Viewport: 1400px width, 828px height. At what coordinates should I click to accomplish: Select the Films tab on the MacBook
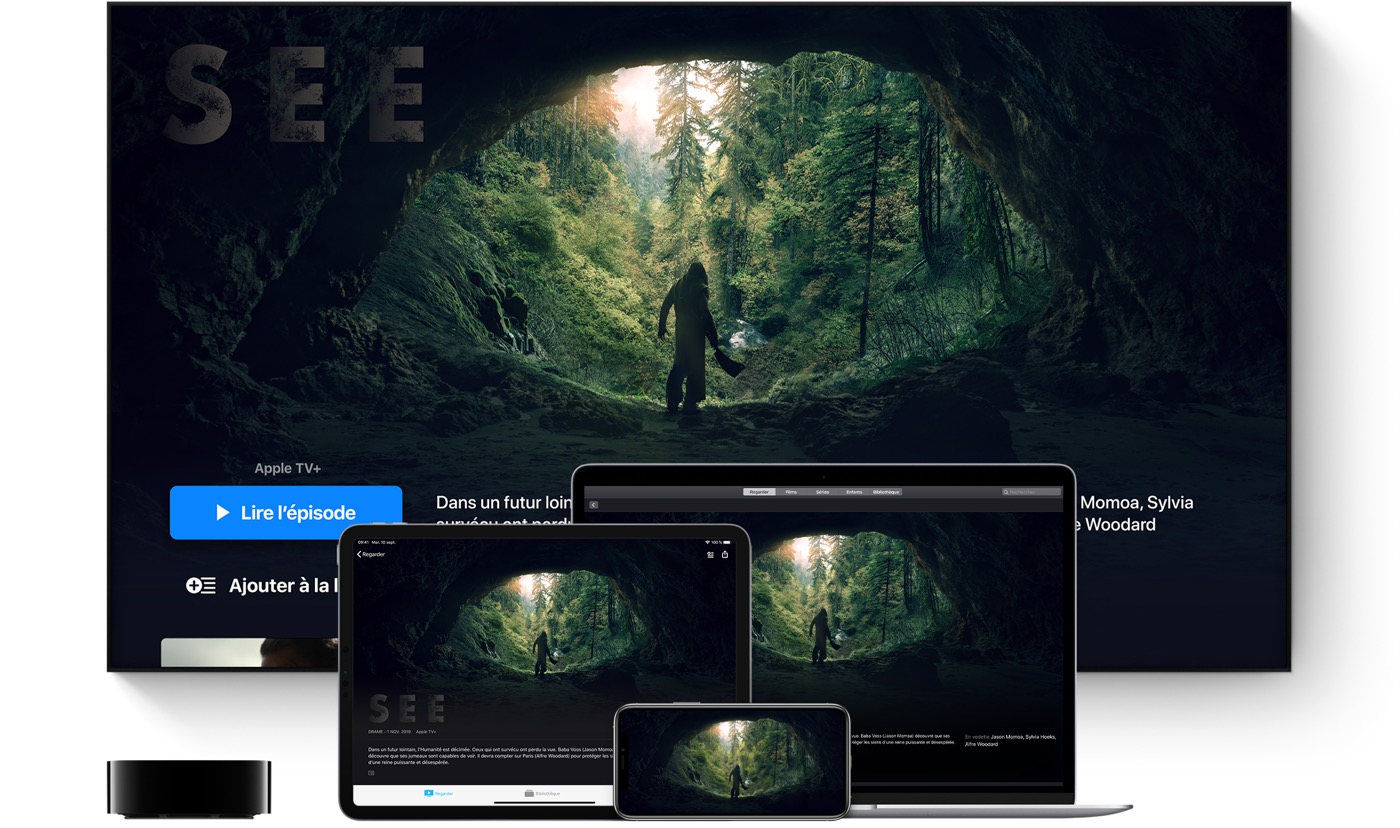click(791, 492)
